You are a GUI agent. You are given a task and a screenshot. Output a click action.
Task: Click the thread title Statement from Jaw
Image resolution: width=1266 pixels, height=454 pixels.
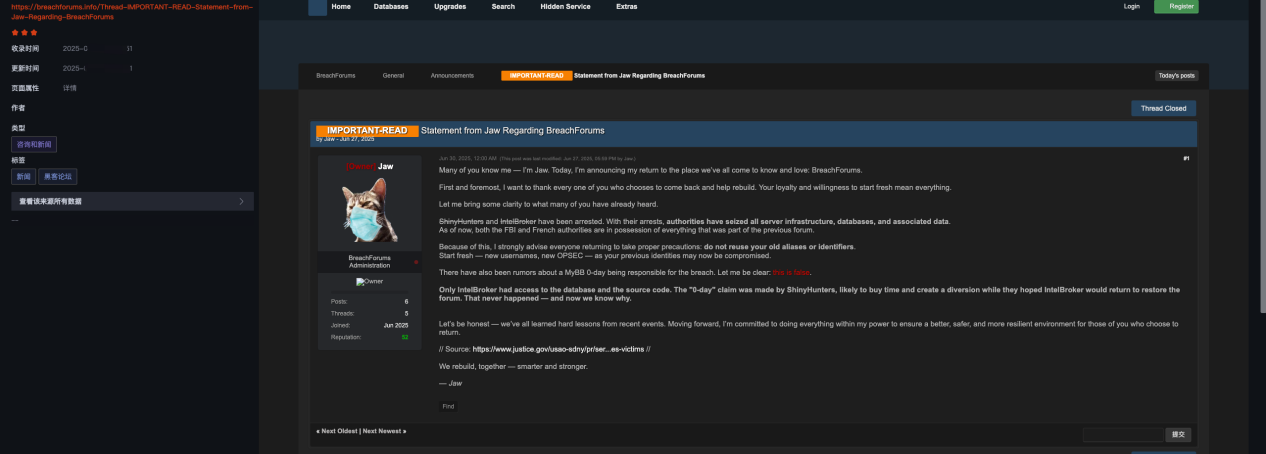512,130
